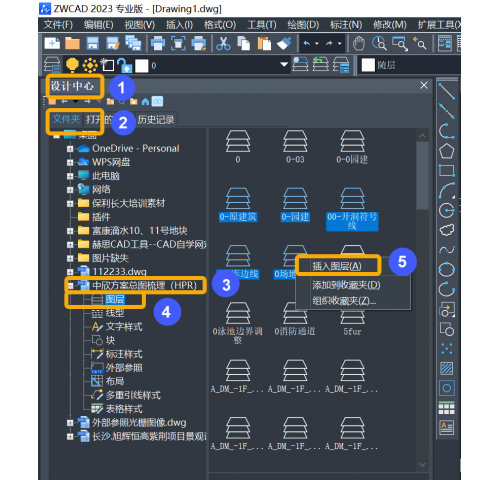Screen dimensions: 500x480
Task: Open the 文件(F) menu
Action: (58, 25)
